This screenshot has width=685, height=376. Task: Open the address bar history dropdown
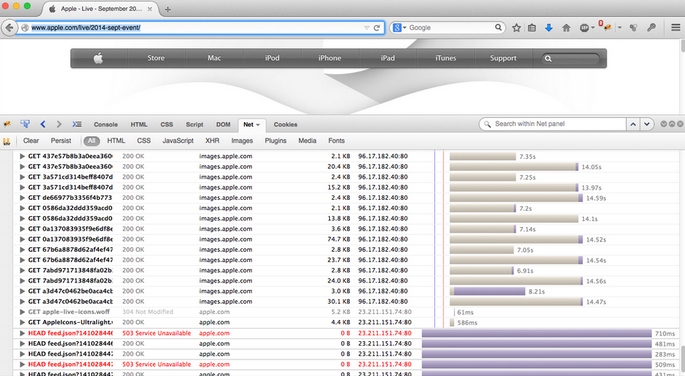coord(367,28)
